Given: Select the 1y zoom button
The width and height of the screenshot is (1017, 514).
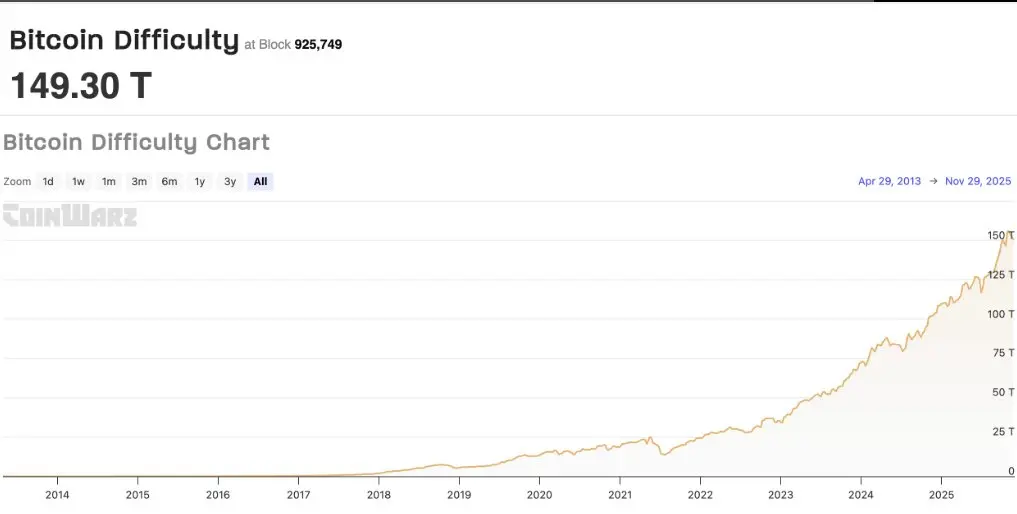Looking at the screenshot, I should (200, 182).
